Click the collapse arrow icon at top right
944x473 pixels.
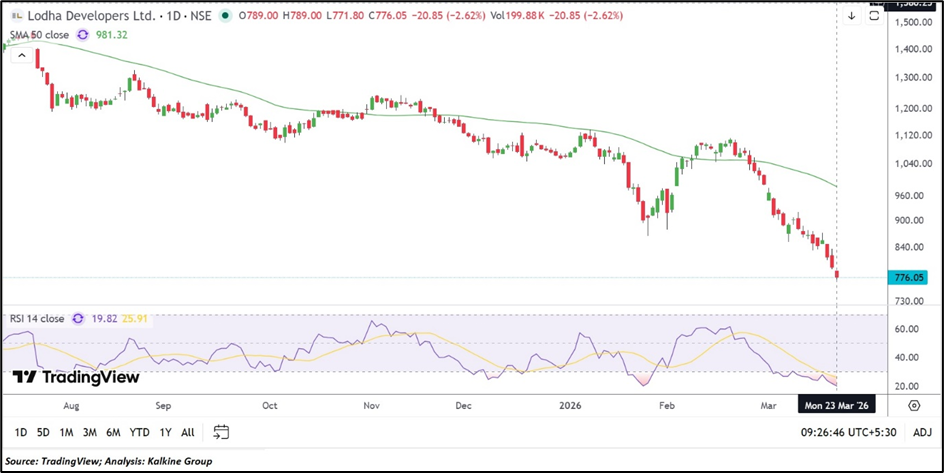coord(852,16)
